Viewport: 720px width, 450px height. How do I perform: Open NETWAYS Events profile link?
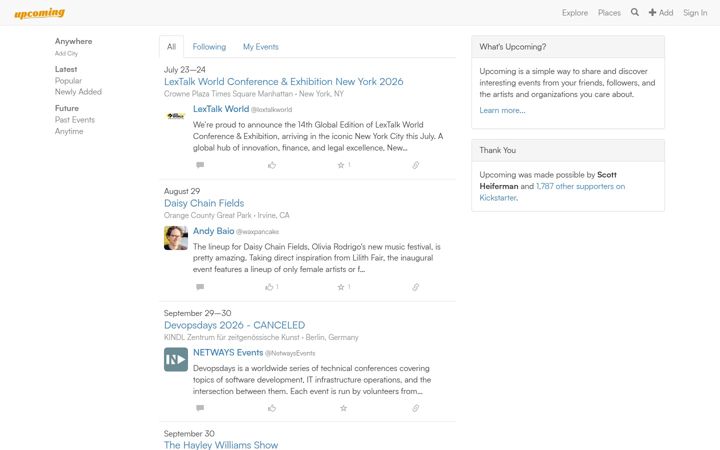(228, 353)
